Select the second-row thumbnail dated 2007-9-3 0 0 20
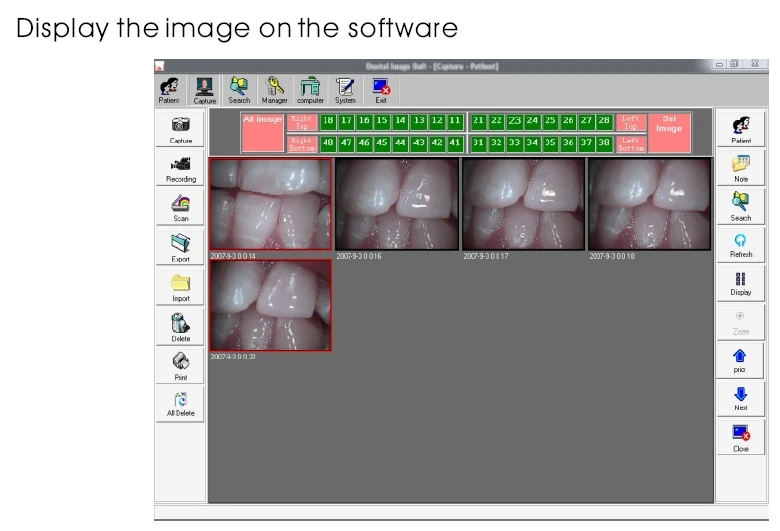The height and width of the screenshot is (531, 780). pyautogui.click(x=271, y=305)
